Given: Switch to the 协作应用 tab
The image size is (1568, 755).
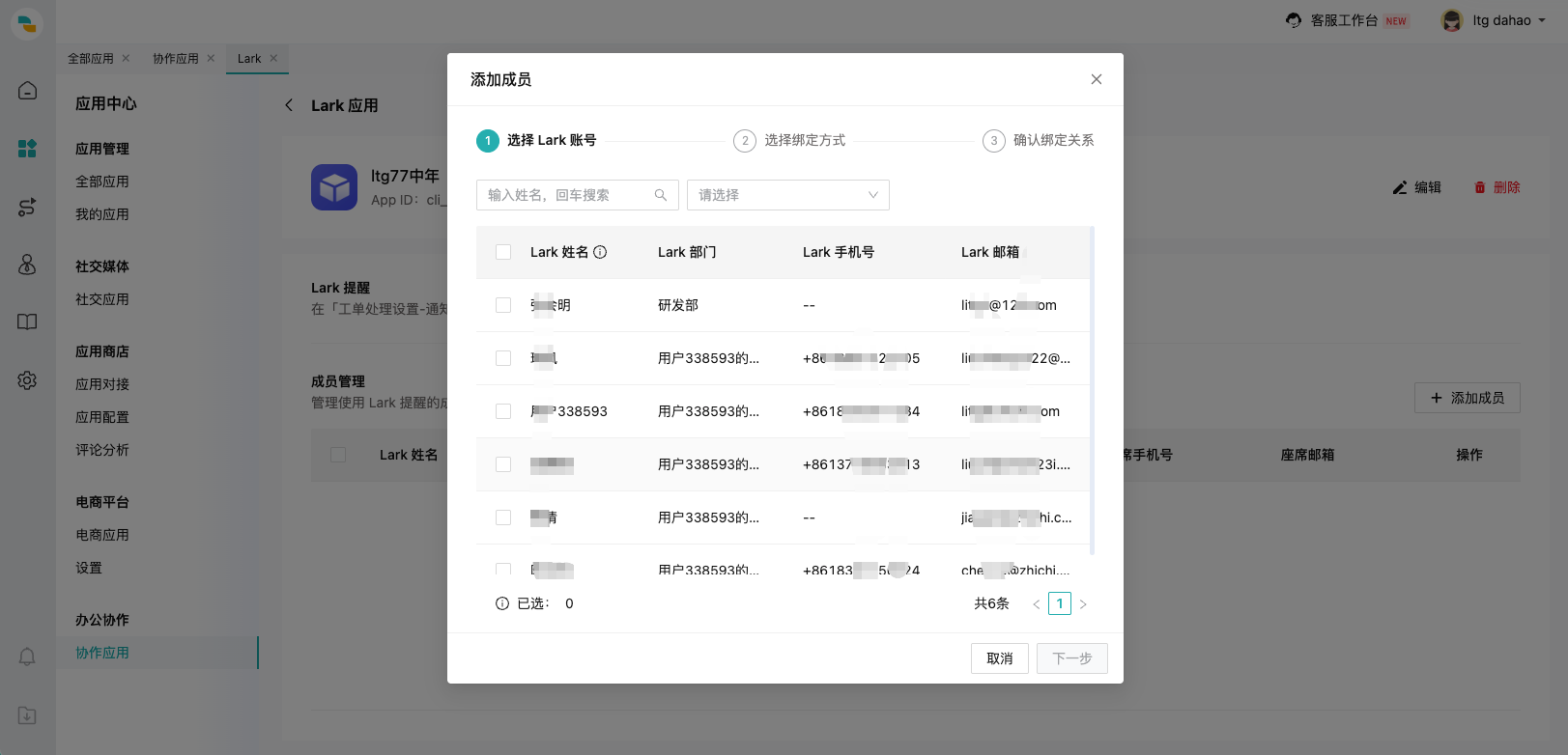Looking at the screenshot, I should 175,59.
